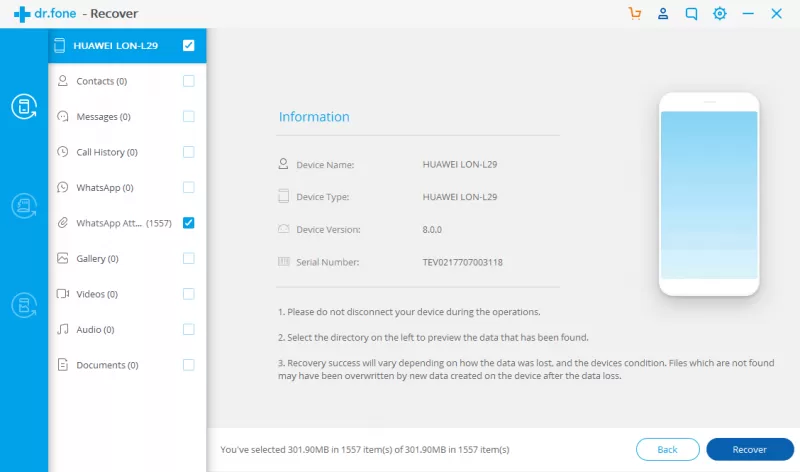Click the Contacts person icon
Image resolution: width=800 pixels, height=472 pixels.
pos(63,81)
